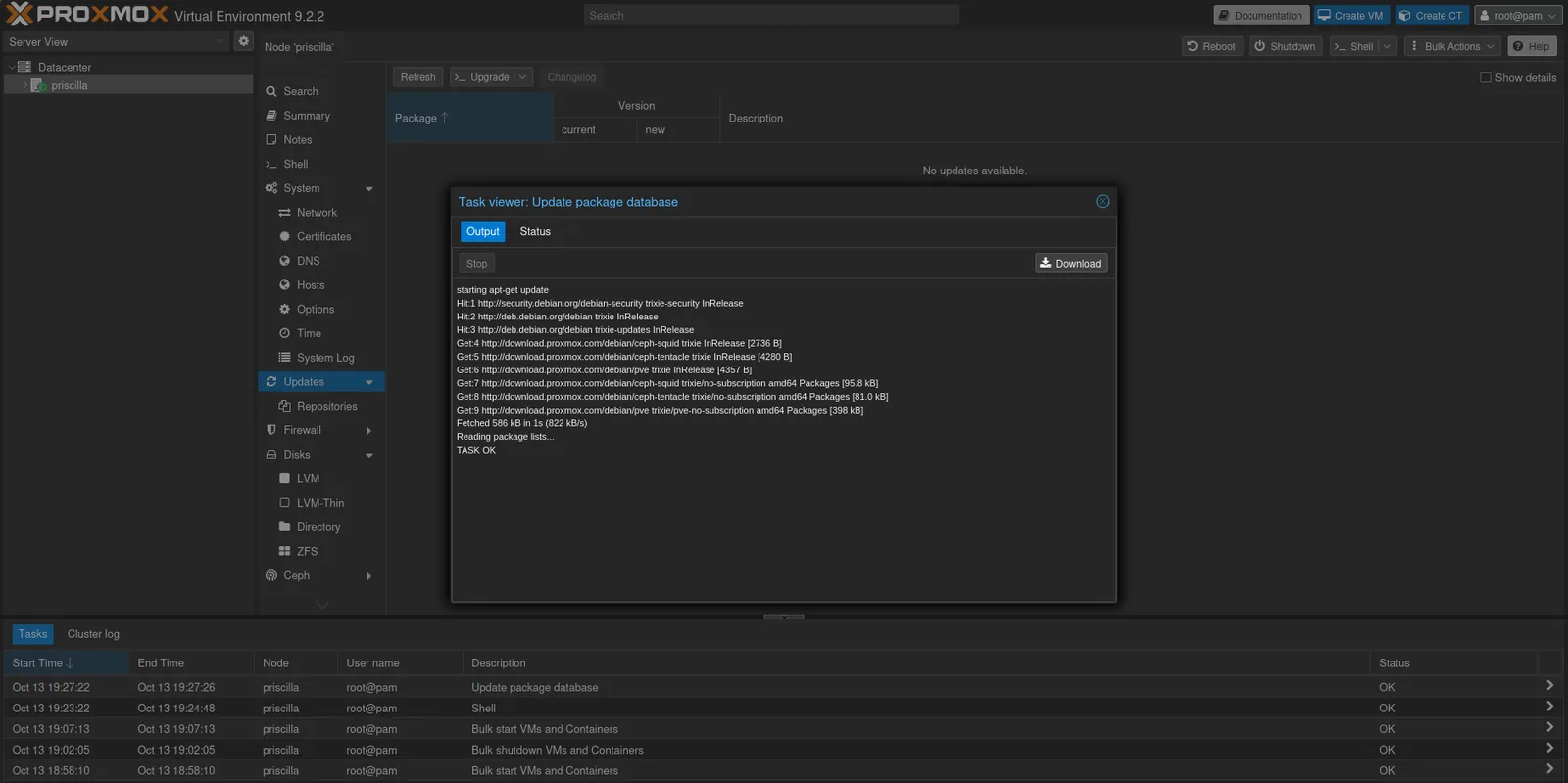Focus the top Search input field
Screen dimensions: 1568x783
pos(771,15)
